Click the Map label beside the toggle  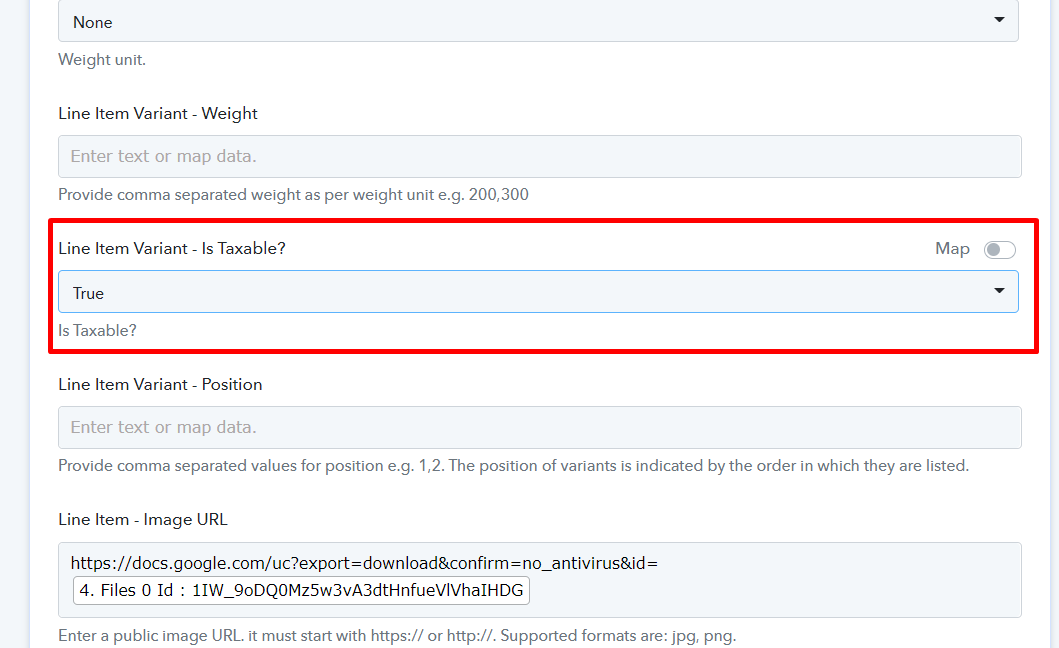(952, 249)
